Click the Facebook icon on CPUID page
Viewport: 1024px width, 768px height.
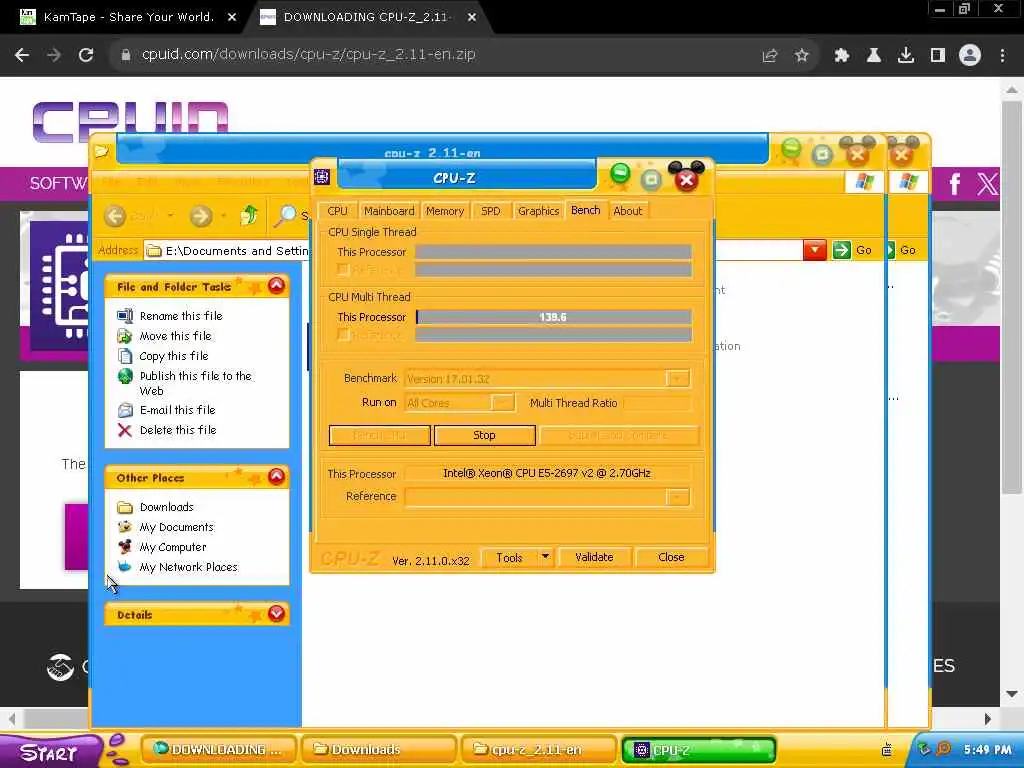[x=954, y=184]
